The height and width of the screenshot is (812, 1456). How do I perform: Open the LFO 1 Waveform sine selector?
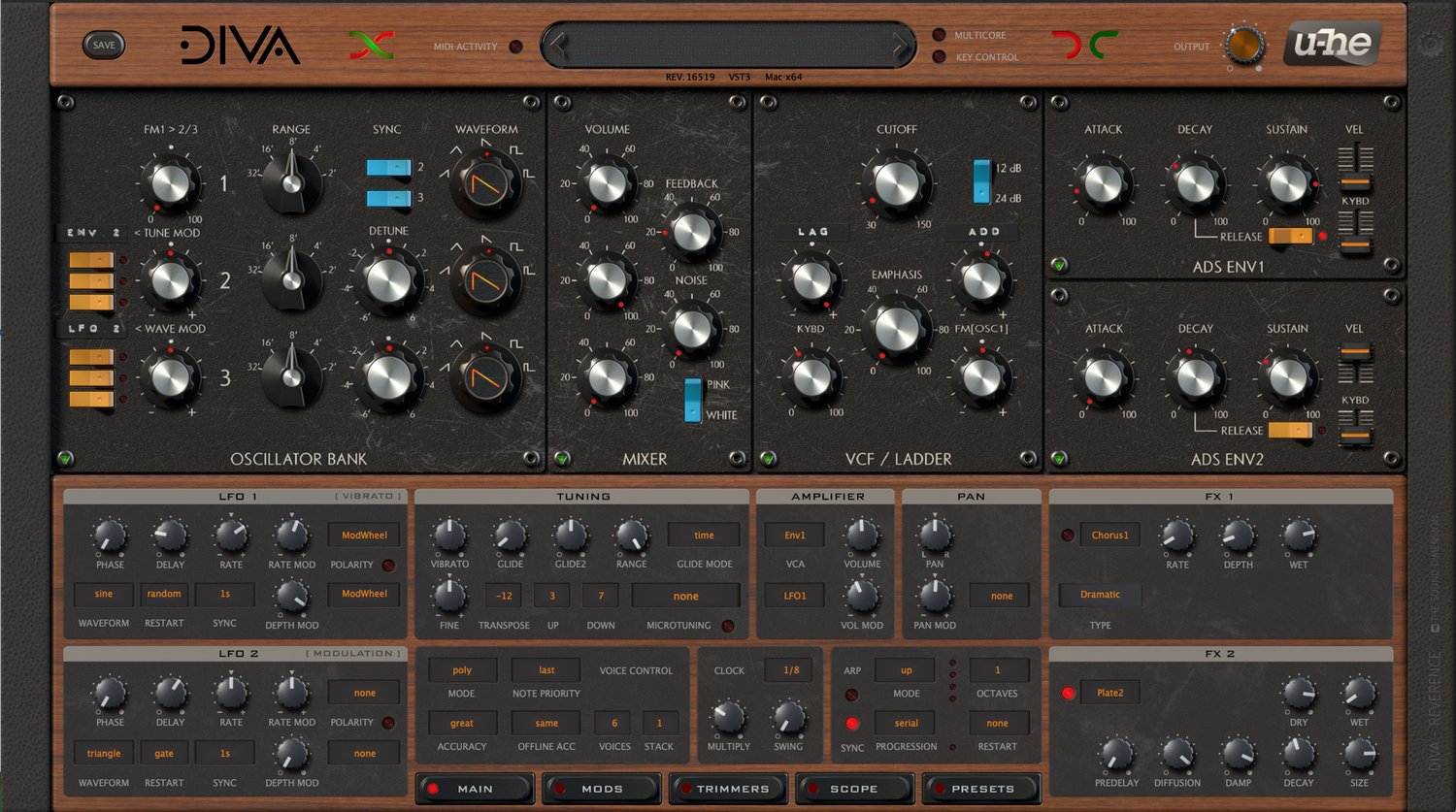[x=104, y=594]
